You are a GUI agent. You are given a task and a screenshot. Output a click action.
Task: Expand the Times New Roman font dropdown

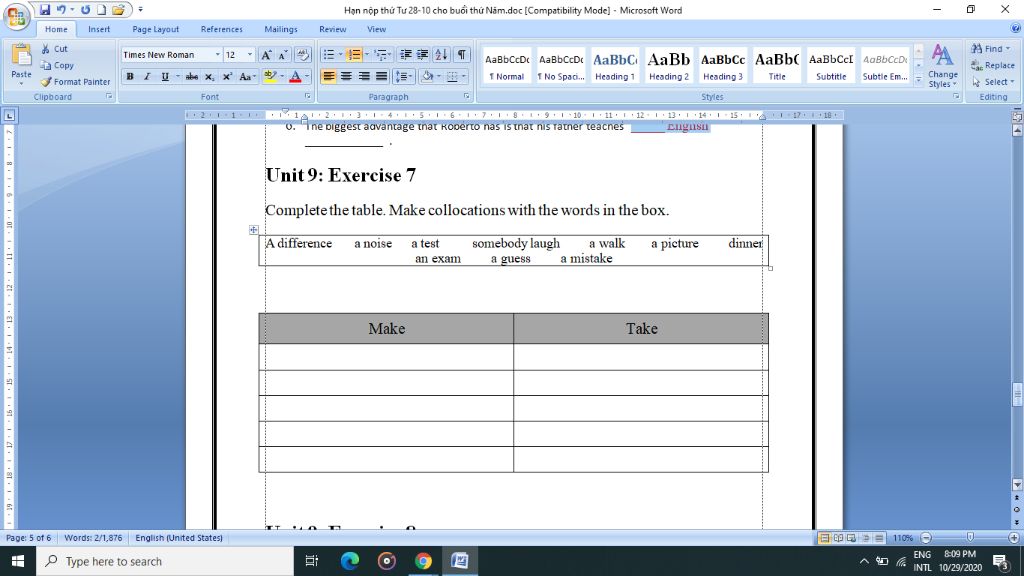click(217, 55)
